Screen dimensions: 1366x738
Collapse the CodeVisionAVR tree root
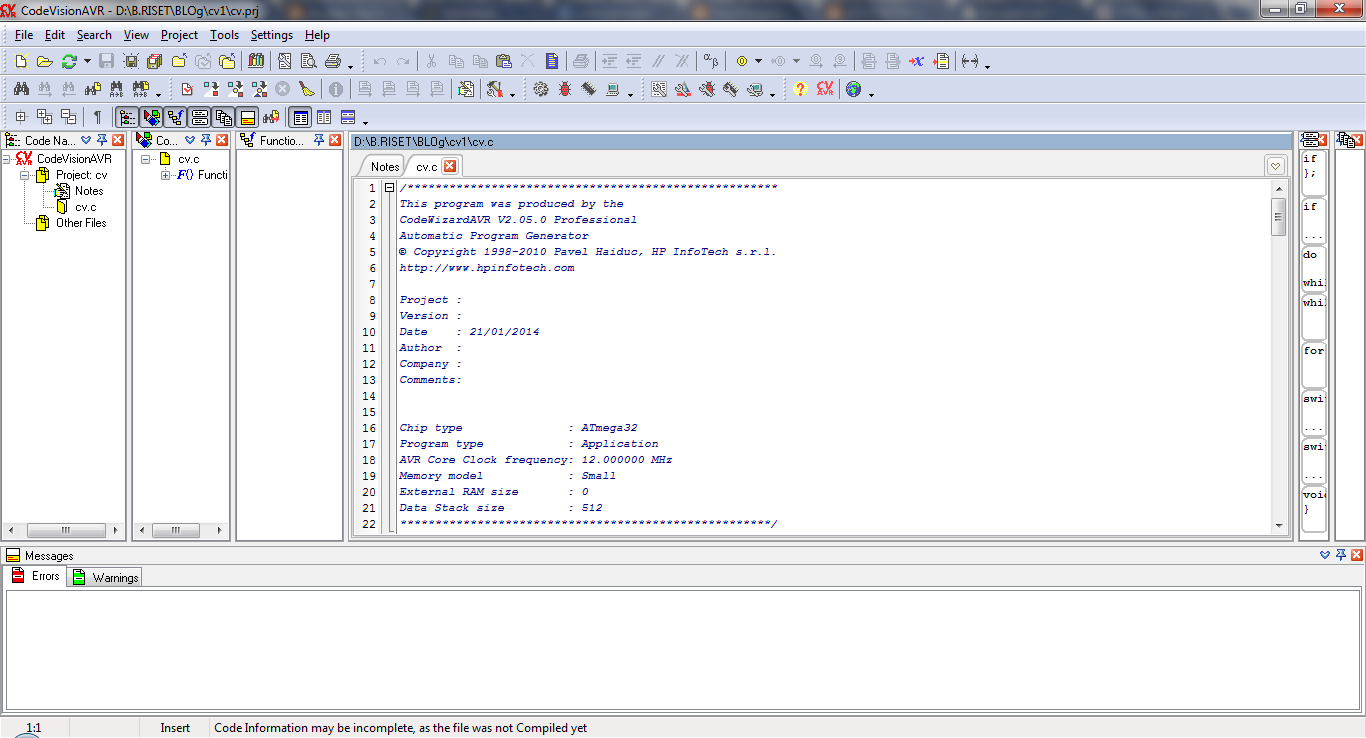coord(8,159)
